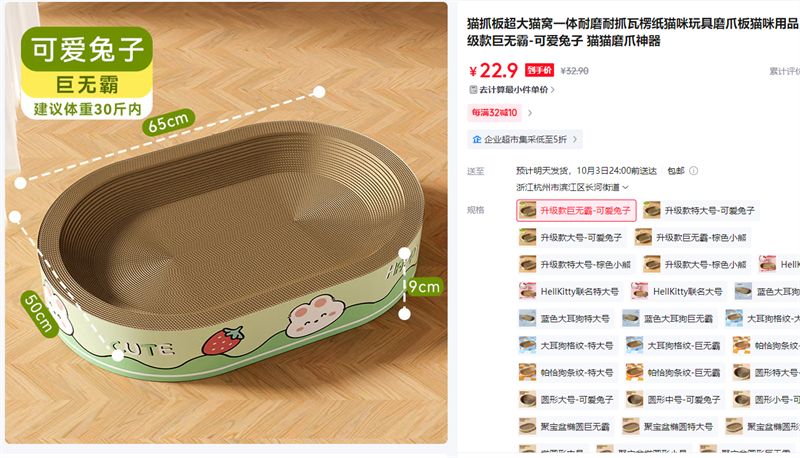Image resolution: width=800 pixels, height=458 pixels.
Task: Choose the 升级款巨无霸-棕色小熊 option
Action: coord(692,237)
